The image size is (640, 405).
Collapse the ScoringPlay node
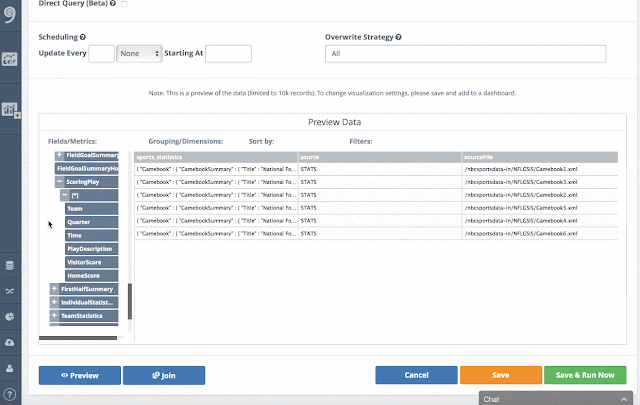pyautogui.click(x=60, y=182)
